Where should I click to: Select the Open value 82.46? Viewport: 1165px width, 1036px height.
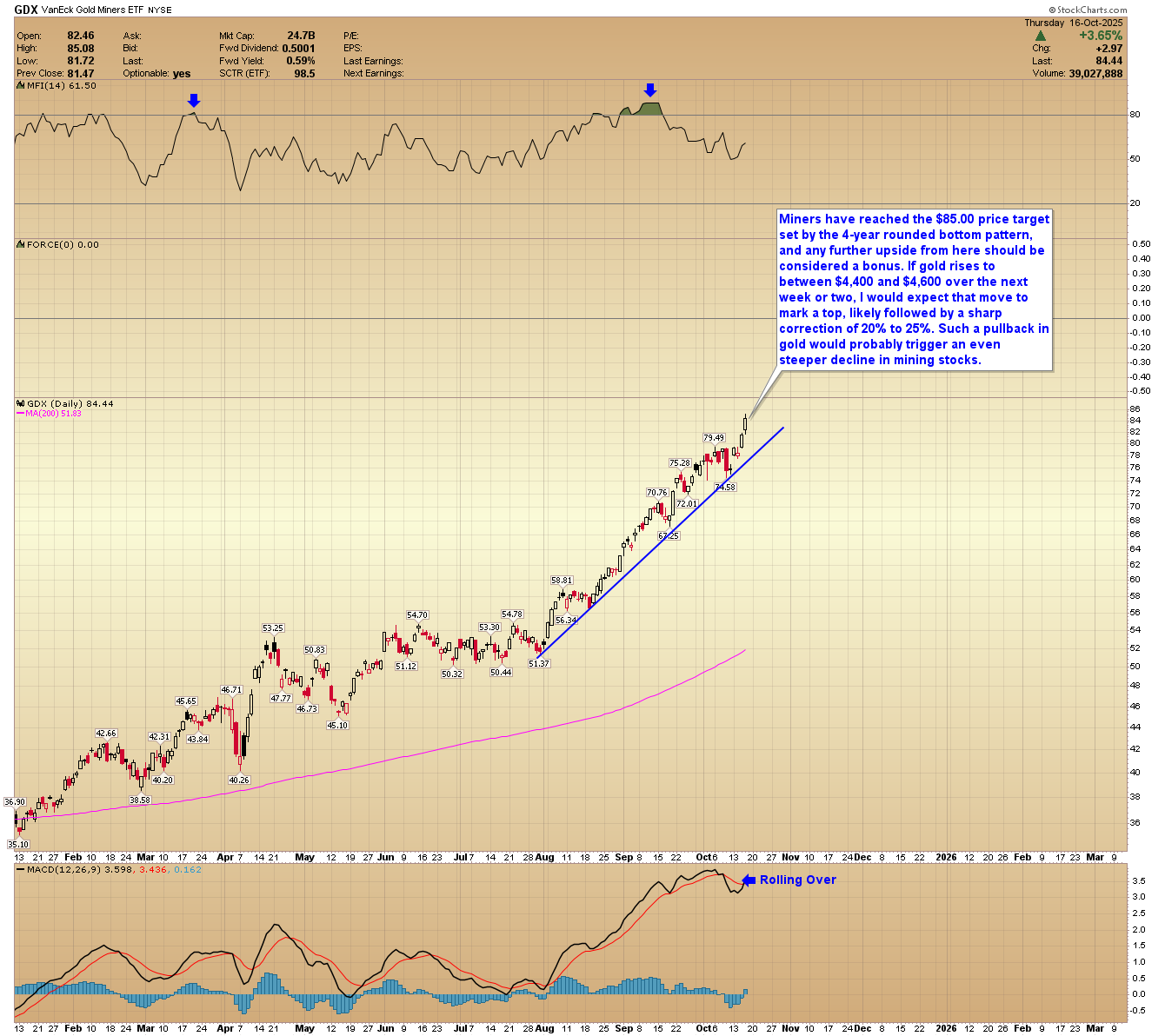[x=81, y=36]
